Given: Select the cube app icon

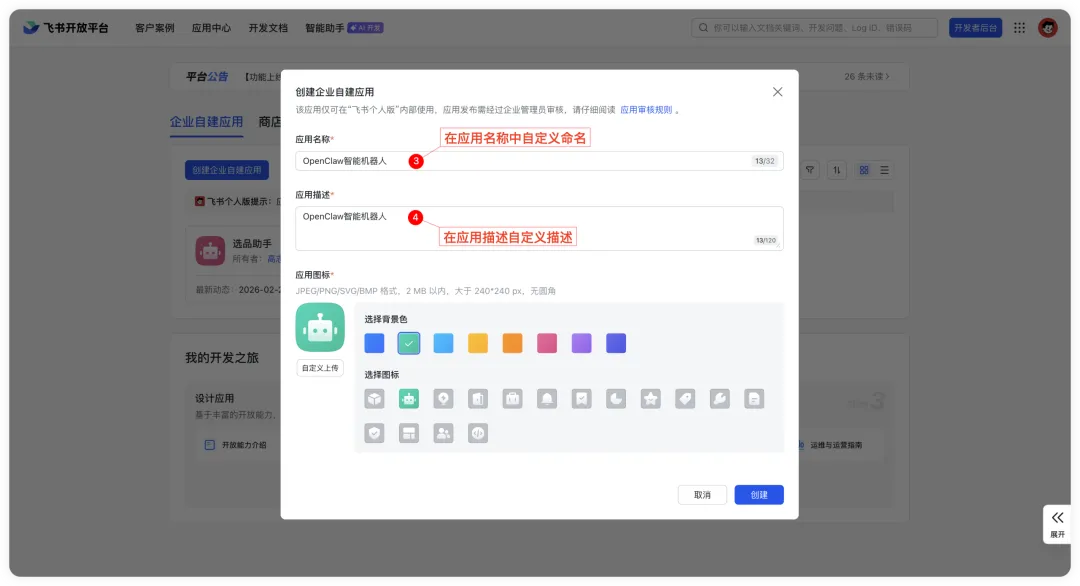Looking at the screenshot, I should tap(374, 399).
